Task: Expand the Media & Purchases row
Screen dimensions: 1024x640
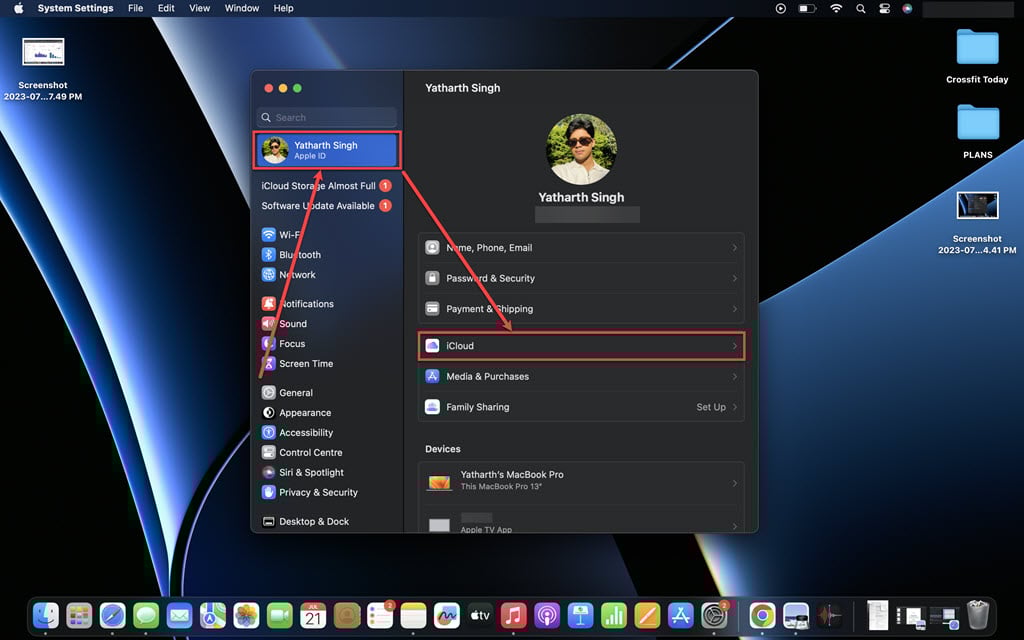Action: (x=581, y=376)
